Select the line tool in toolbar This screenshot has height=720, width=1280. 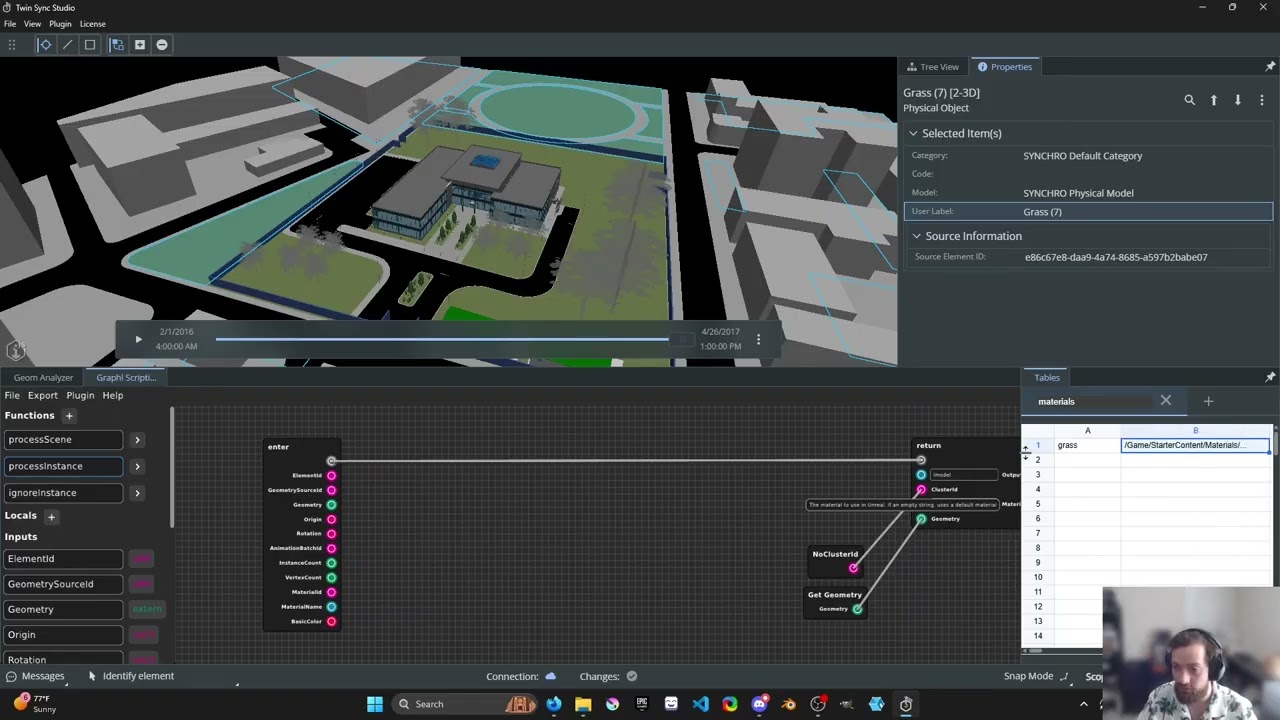[67, 44]
